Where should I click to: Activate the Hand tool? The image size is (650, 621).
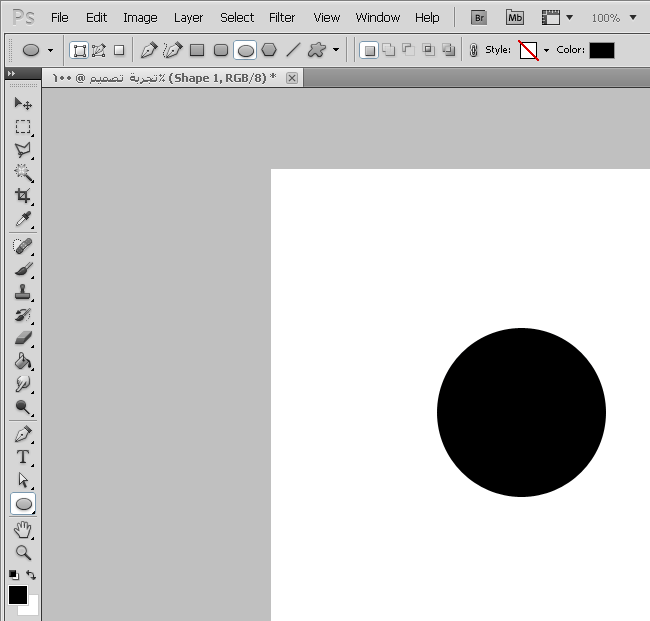click(x=22, y=529)
